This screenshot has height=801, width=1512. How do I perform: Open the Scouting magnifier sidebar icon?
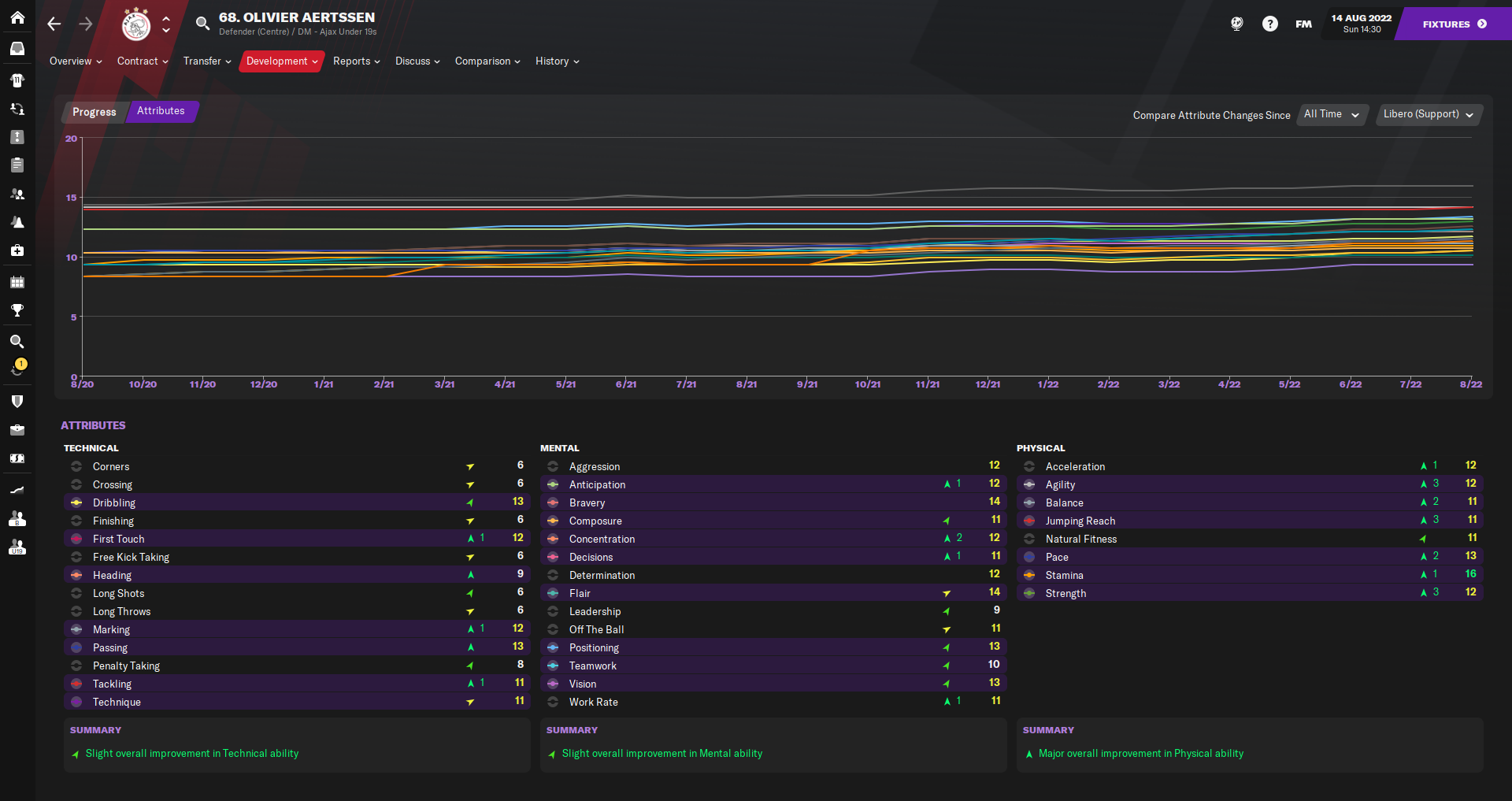click(17, 342)
